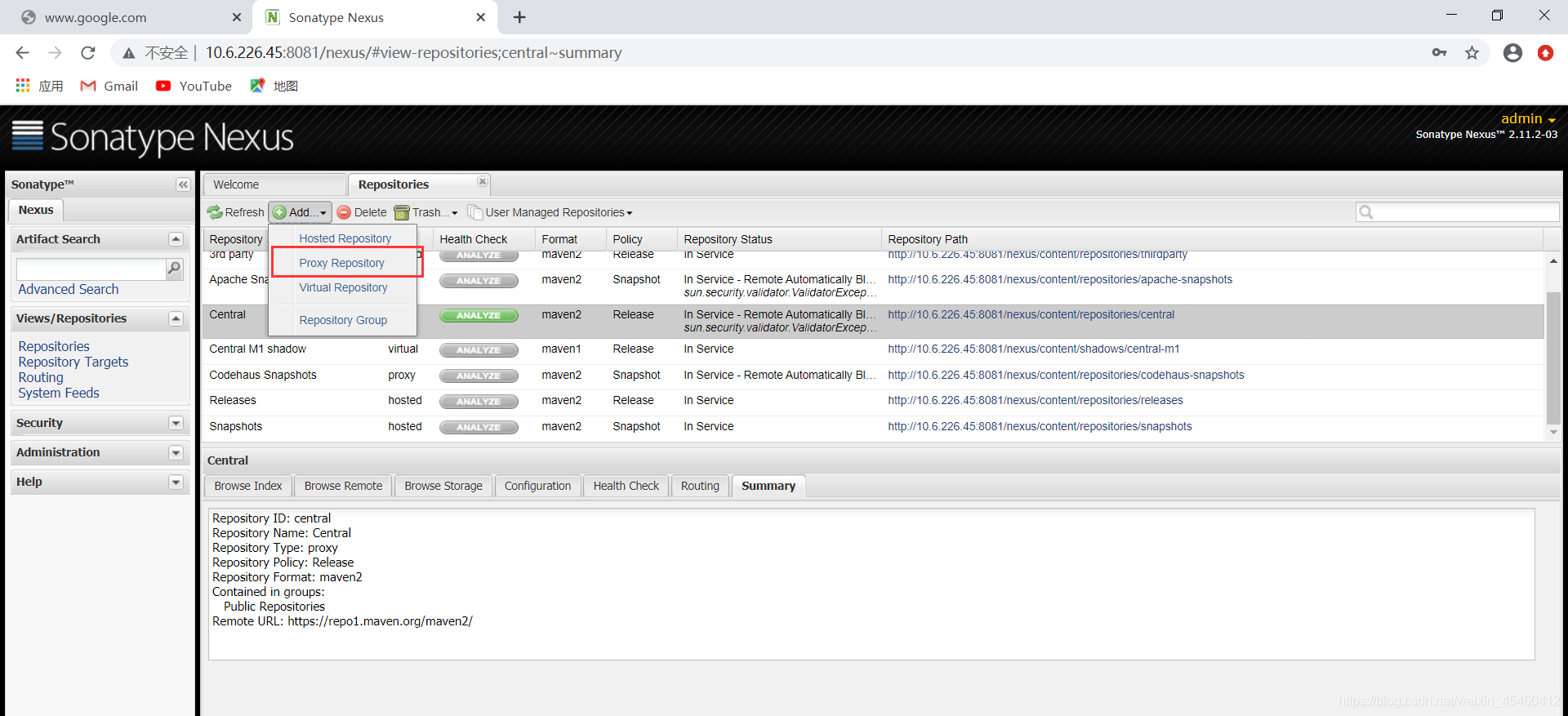Open the Gmail bookmark

109,86
